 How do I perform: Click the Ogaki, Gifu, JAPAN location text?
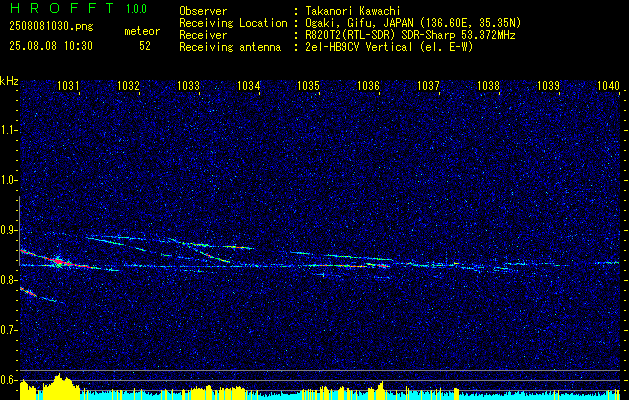pos(413,24)
